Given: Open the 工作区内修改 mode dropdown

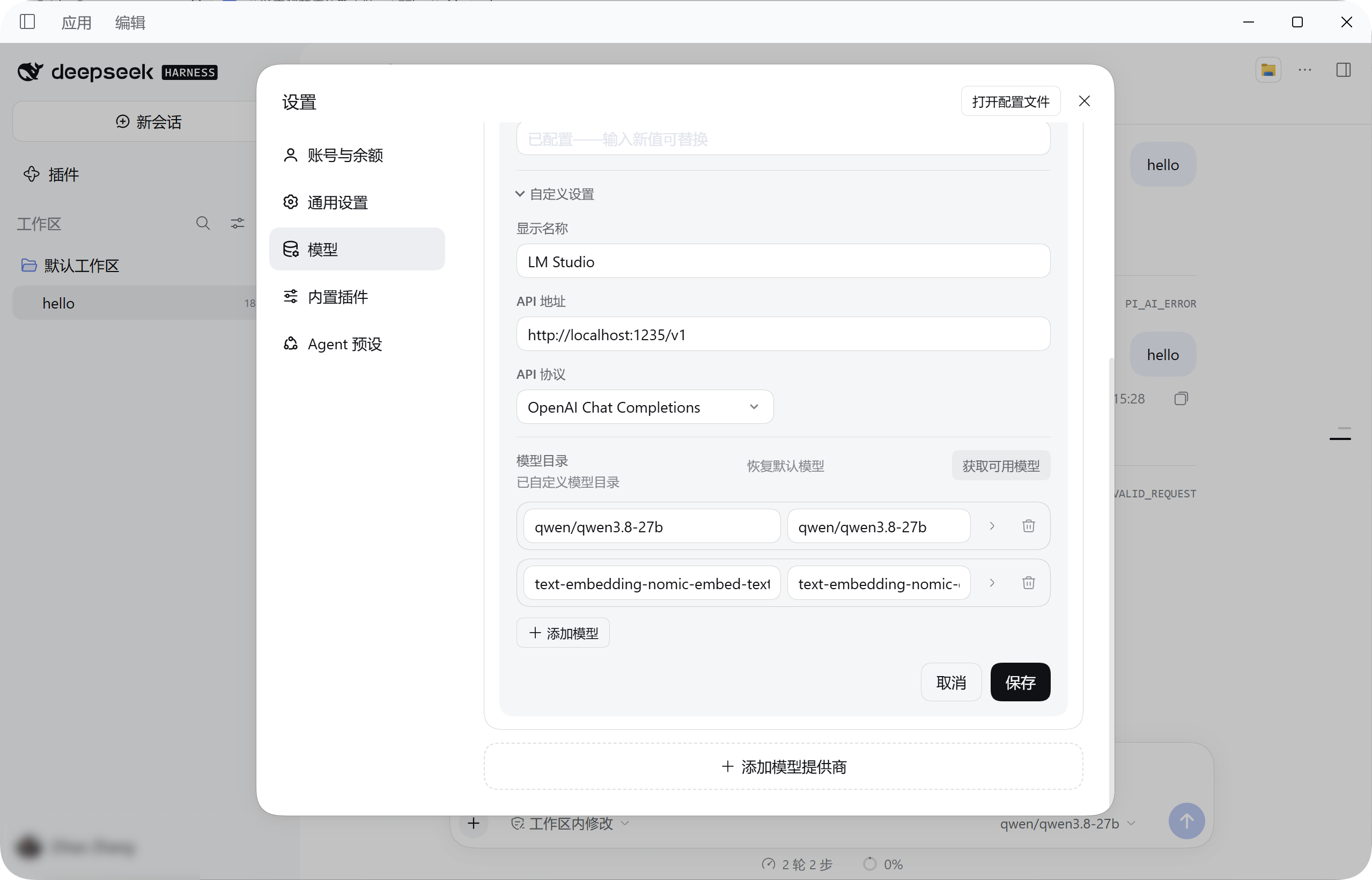Looking at the screenshot, I should click(570, 824).
